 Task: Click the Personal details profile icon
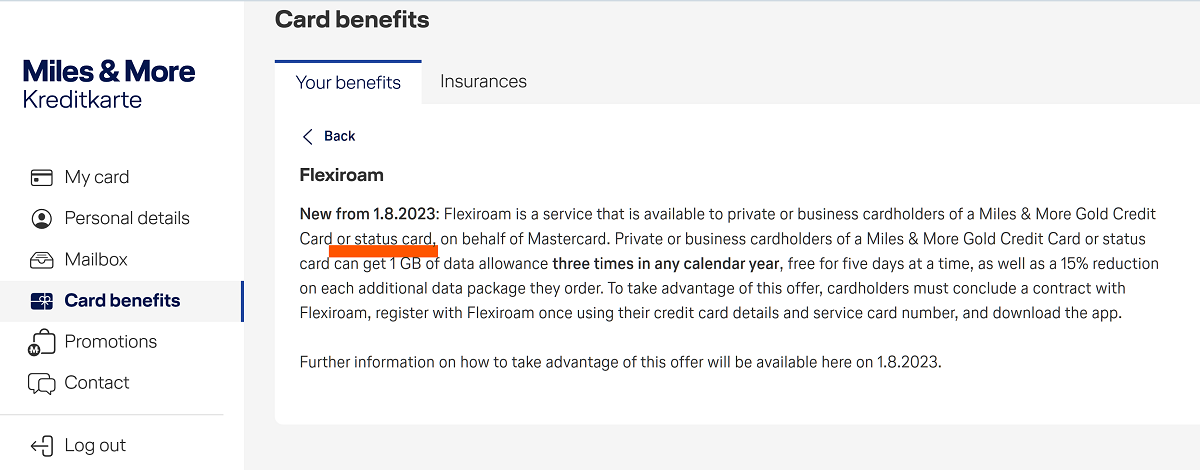[x=41, y=219]
